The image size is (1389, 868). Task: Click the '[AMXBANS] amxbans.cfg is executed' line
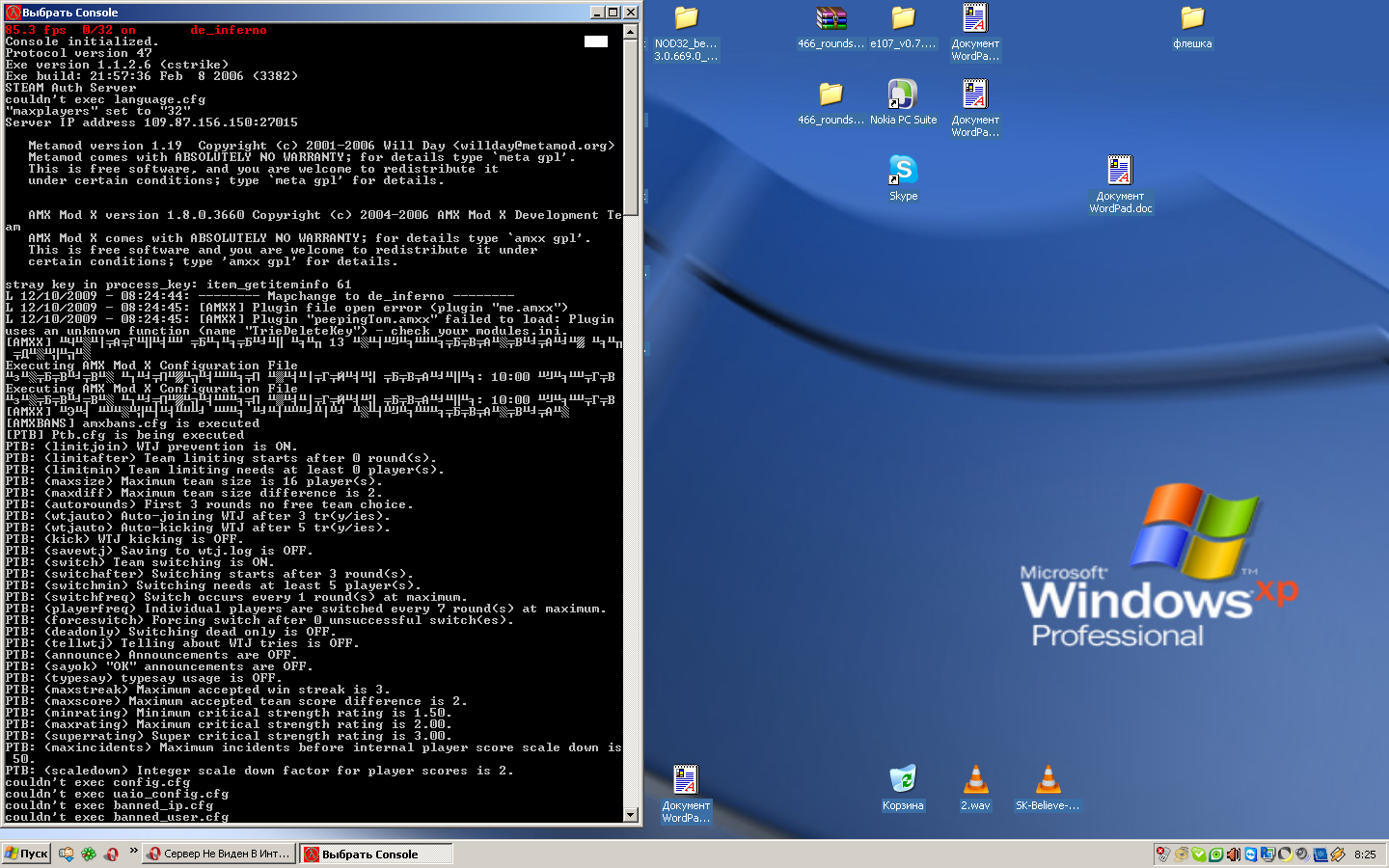(132, 423)
